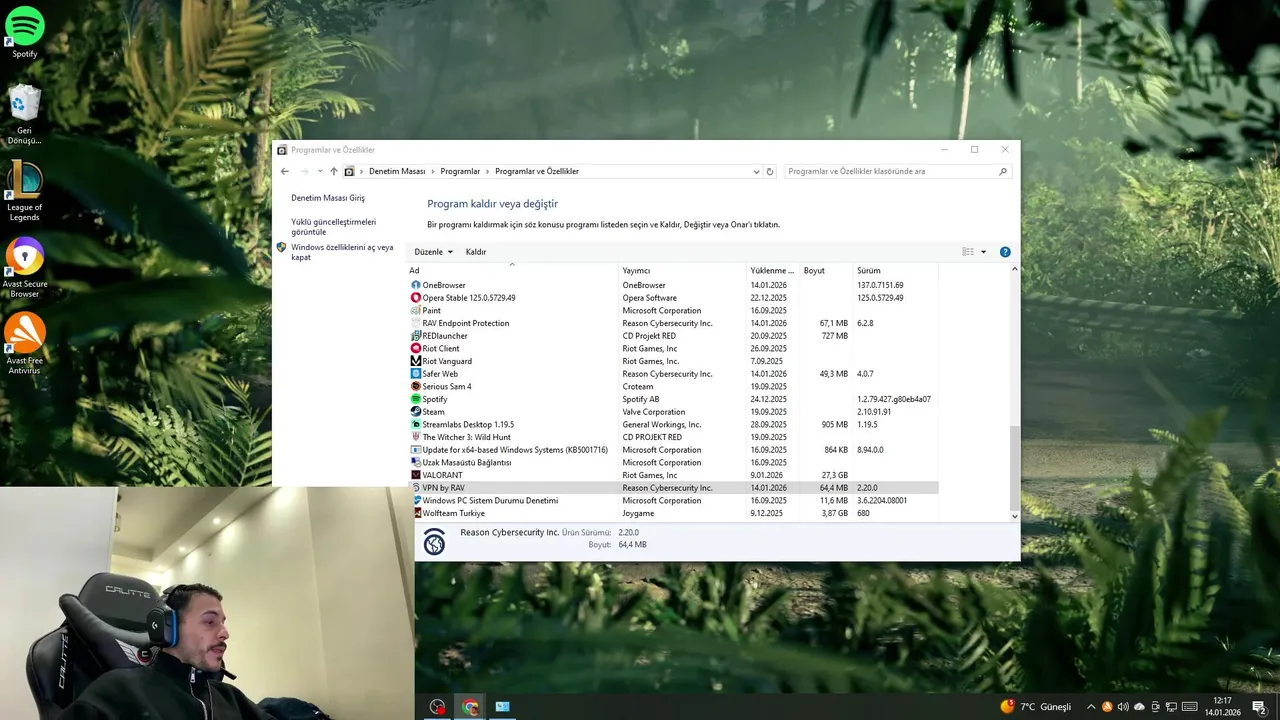Open the Düzenle dropdown menu
This screenshot has height=720, width=1280.
pos(434,252)
